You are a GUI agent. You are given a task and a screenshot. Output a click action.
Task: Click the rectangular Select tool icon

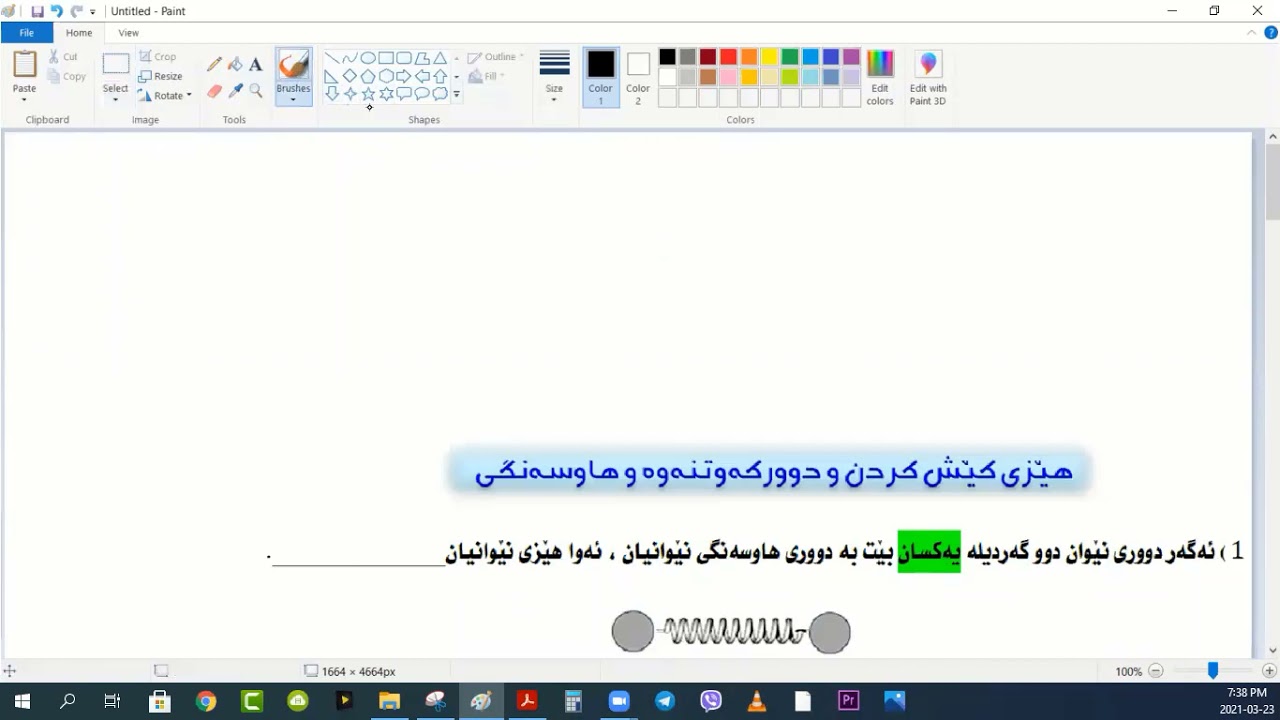tap(116, 65)
